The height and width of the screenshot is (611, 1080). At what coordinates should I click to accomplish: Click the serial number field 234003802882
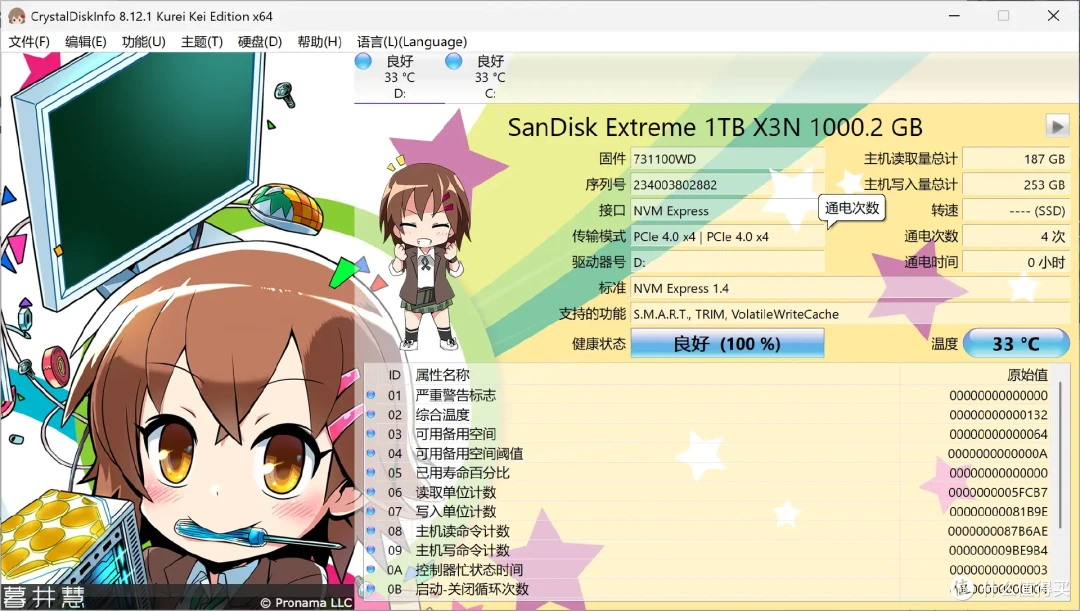coord(727,185)
